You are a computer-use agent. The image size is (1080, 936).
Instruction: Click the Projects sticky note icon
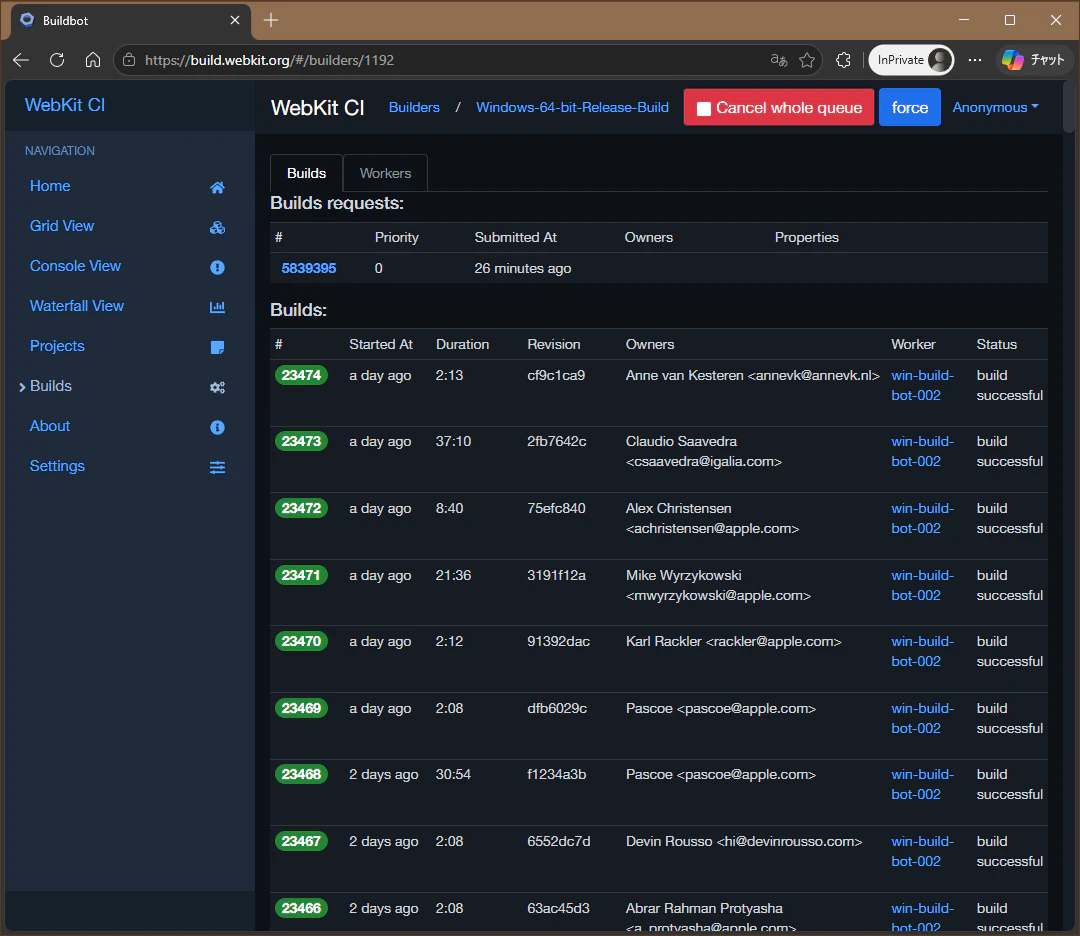coord(217,347)
